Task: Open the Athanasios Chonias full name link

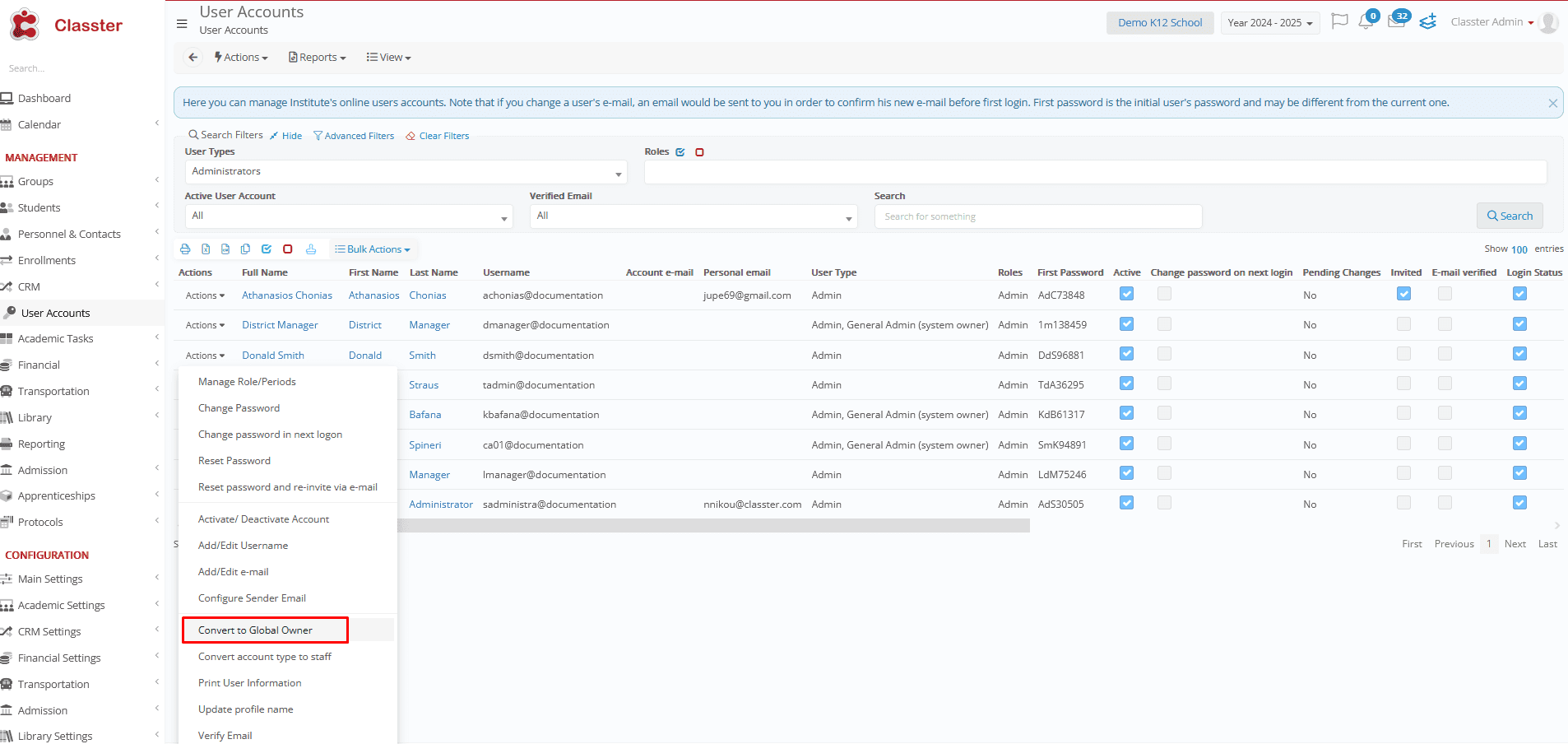Action: click(x=287, y=295)
